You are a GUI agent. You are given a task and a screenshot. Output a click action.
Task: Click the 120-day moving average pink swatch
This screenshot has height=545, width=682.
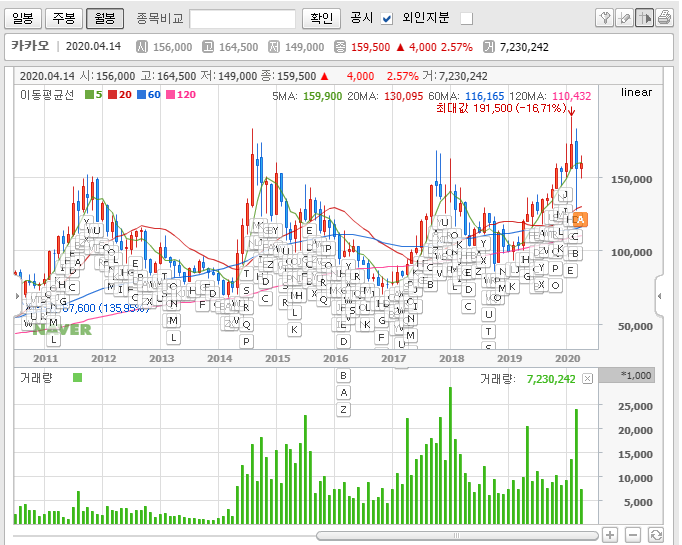tap(170, 94)
